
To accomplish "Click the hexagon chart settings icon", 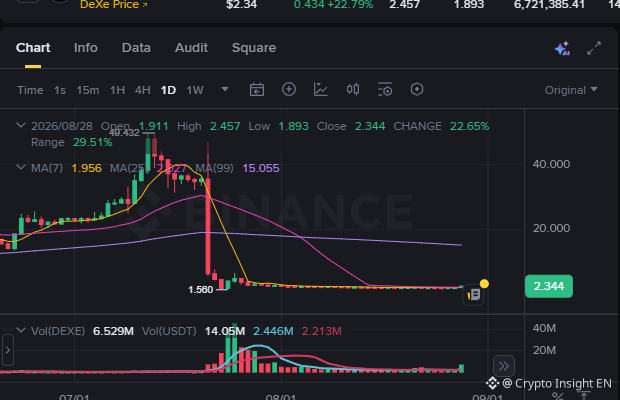I will [417, 89].
